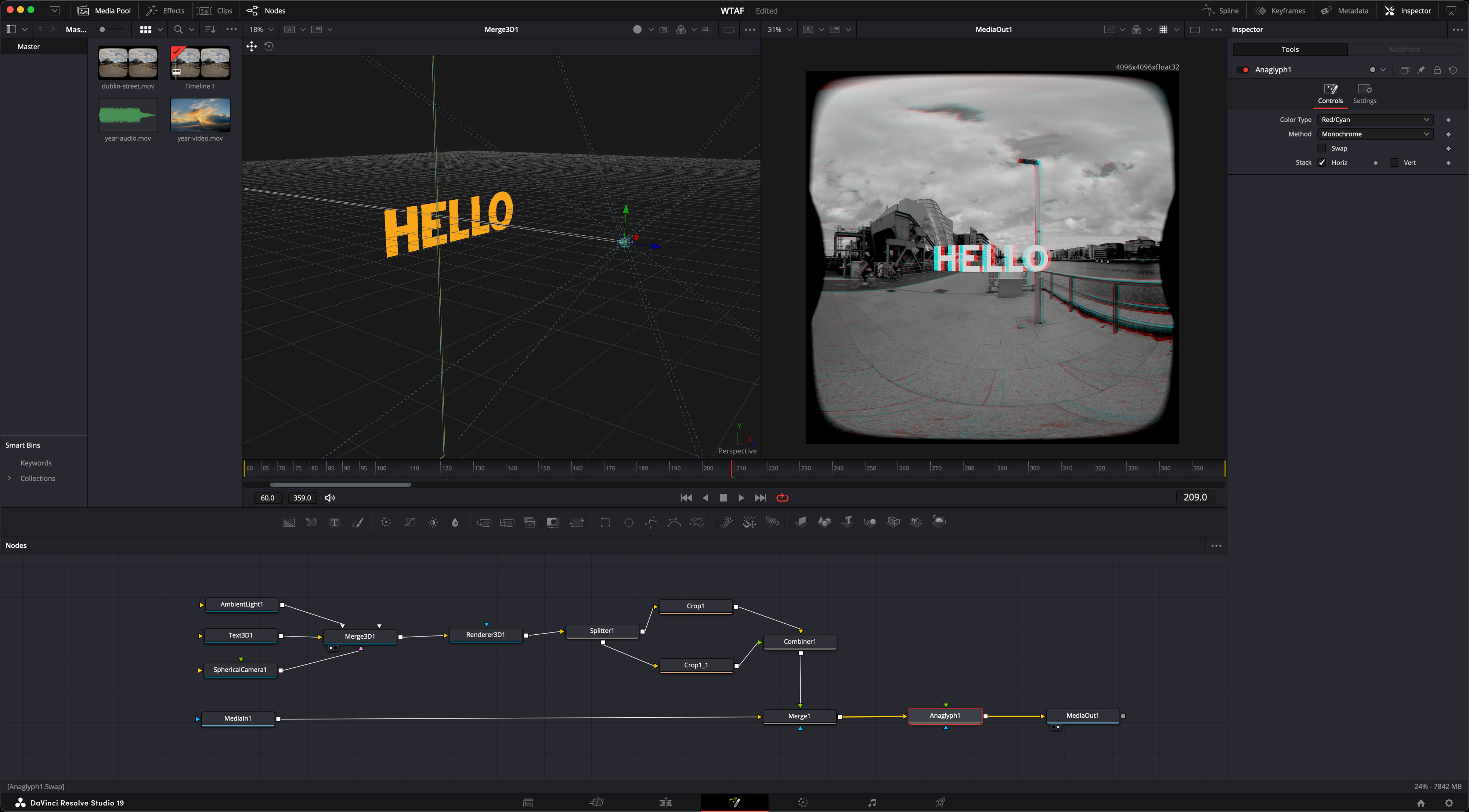
Task: Check the Vert stack checkbox
Action: 1394,162
